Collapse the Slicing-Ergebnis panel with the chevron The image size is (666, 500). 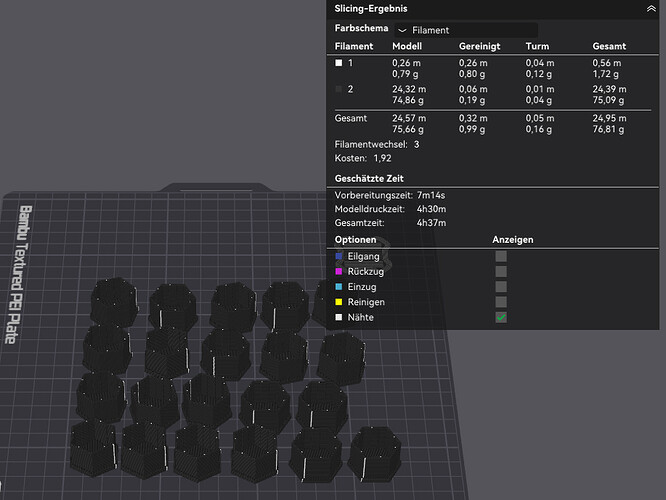[651, 8]
